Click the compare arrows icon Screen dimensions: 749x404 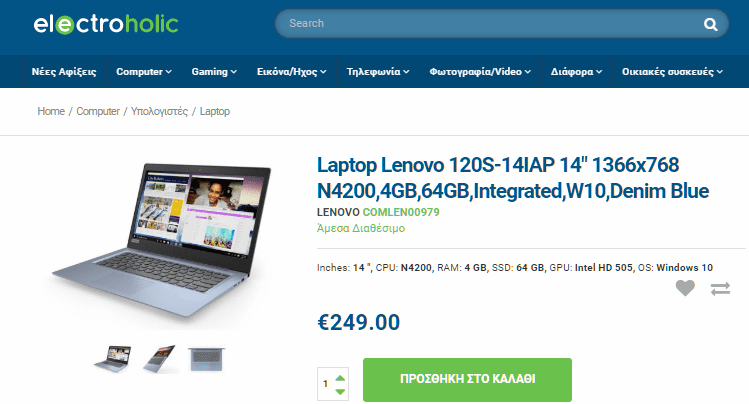point(720,289)
